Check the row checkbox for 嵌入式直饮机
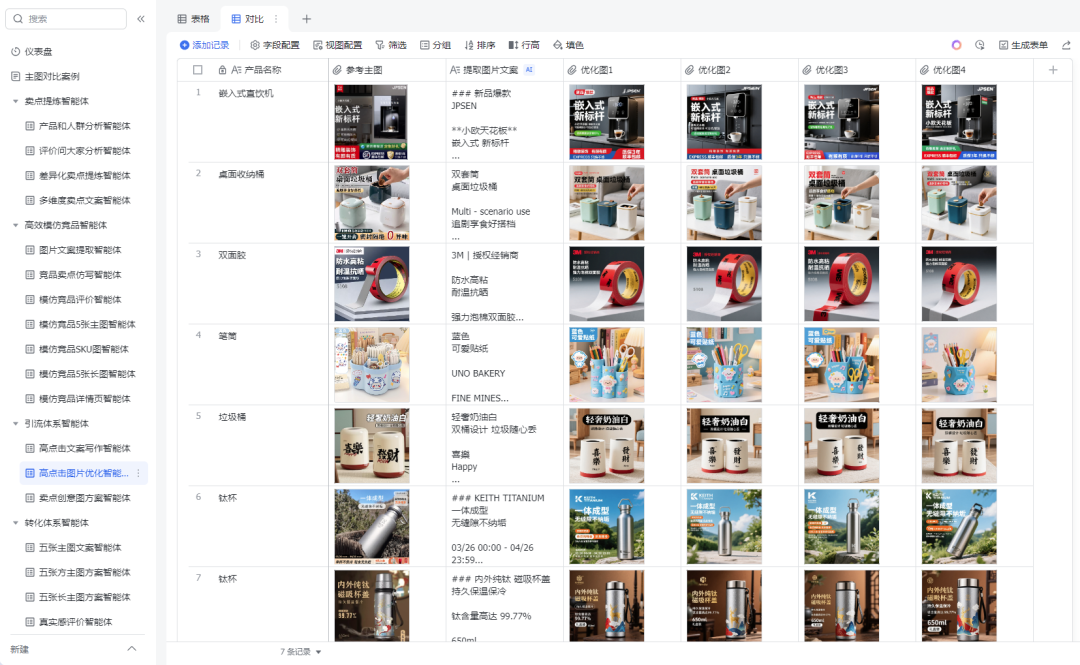Viewport: 1080px width, 665px height. coord(197,92)
